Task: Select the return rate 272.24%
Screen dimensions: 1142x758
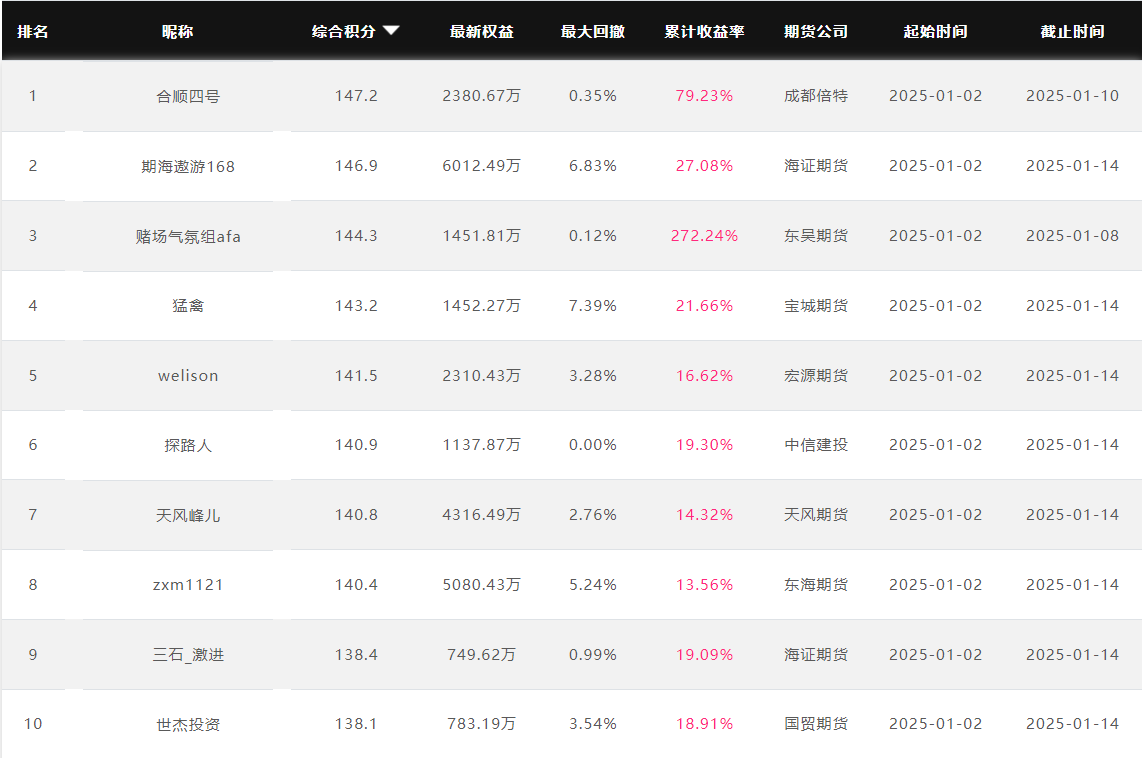Action: [x=704, y=236]
